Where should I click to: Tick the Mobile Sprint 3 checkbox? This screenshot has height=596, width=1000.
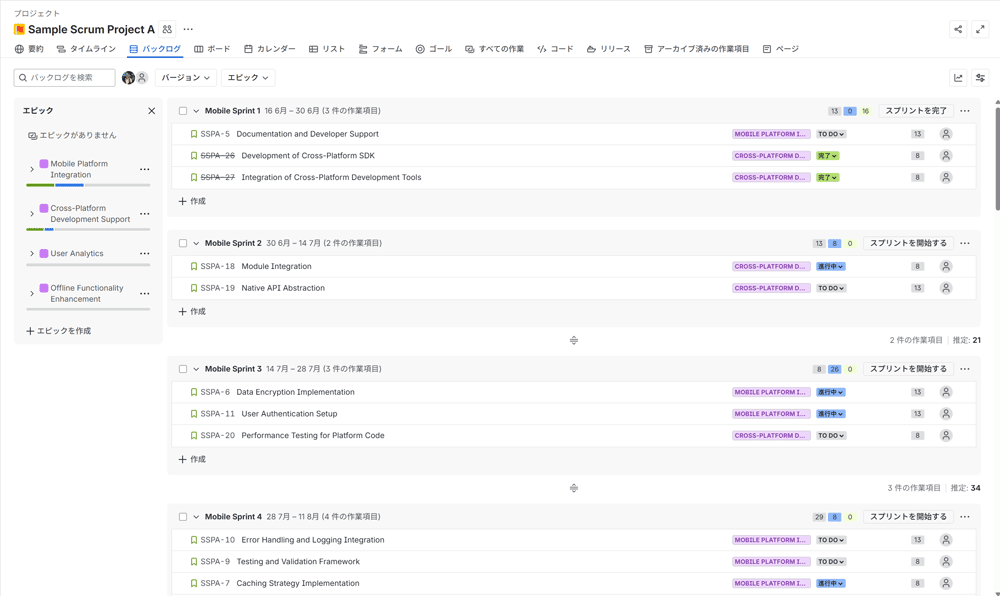183,369
